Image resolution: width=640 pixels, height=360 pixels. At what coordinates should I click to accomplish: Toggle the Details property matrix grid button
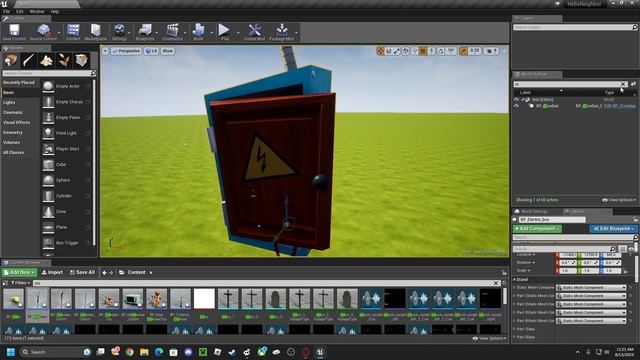[622, 249]
